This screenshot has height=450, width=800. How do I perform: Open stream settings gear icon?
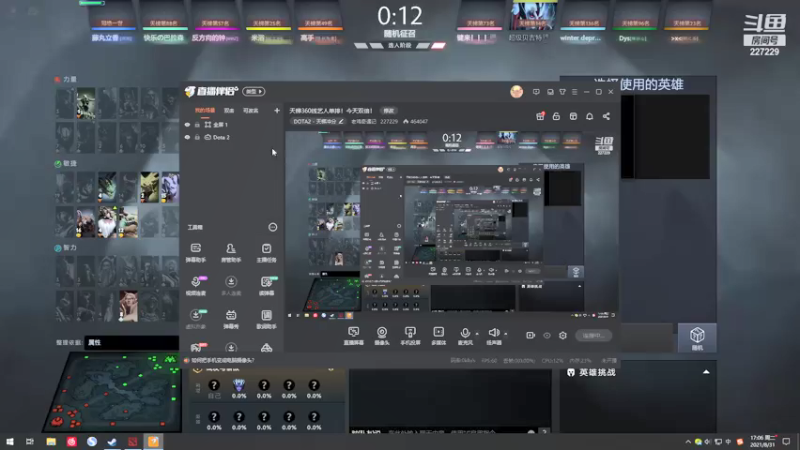tap(563, 335)
